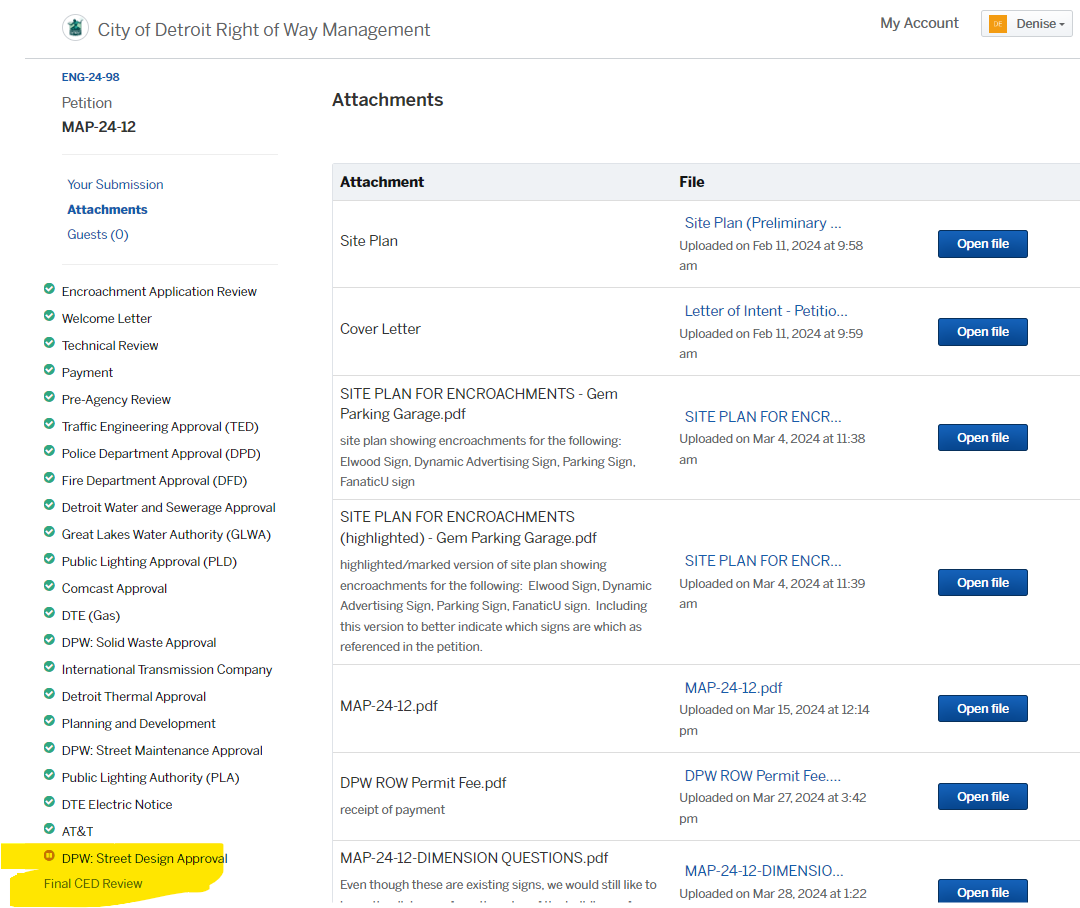Go to Your Submission section
This screenshot has width=1080, height=908.
(x=115, y=184)
